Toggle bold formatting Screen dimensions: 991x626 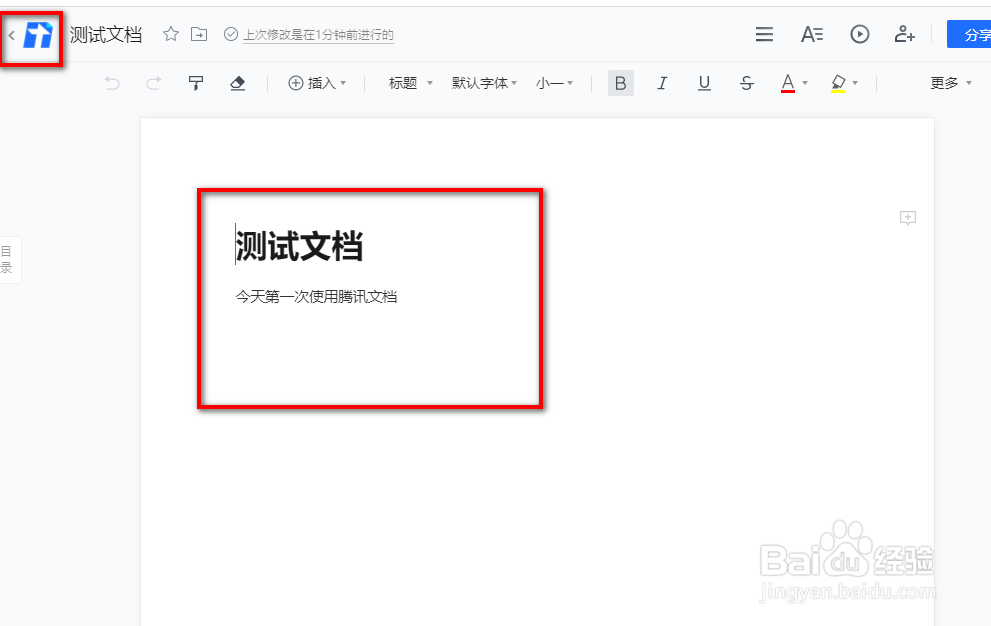pos(621,83)
